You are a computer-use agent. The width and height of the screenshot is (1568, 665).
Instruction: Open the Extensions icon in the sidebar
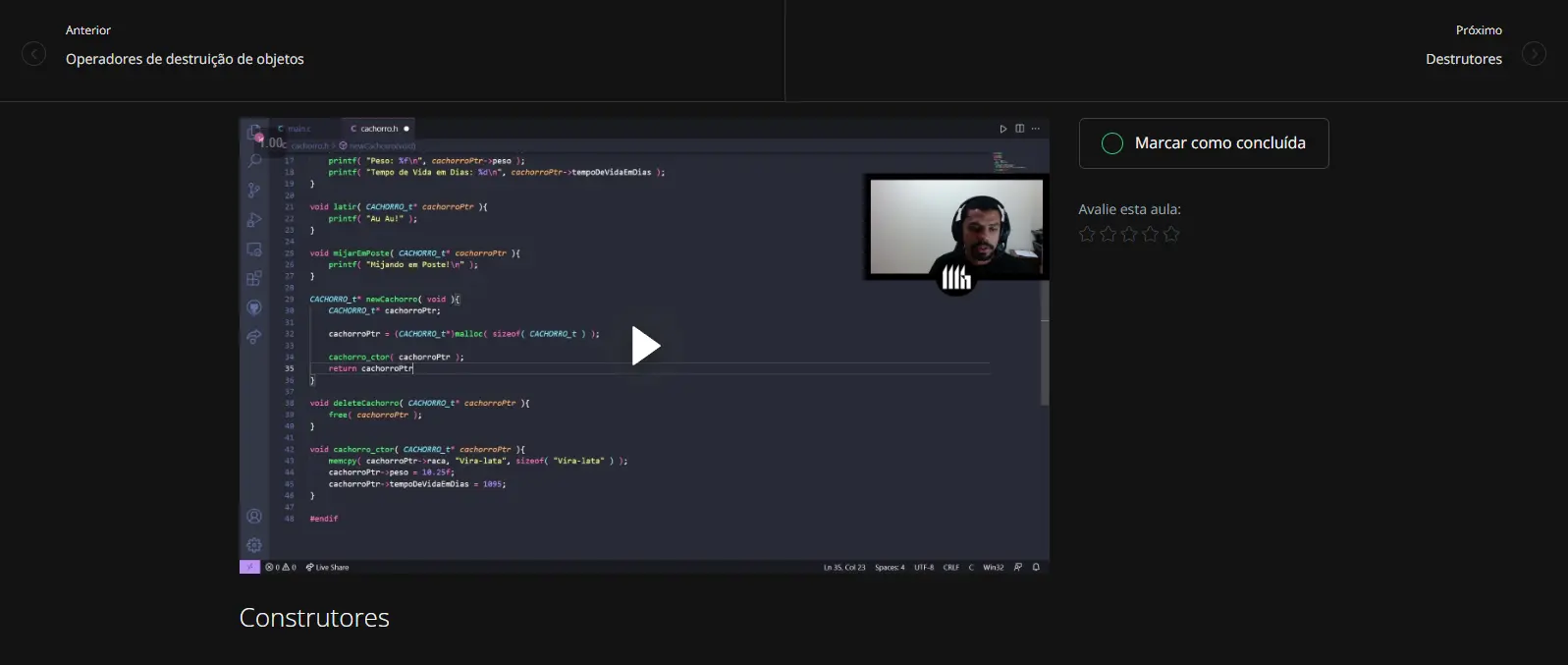click(254, 278)
